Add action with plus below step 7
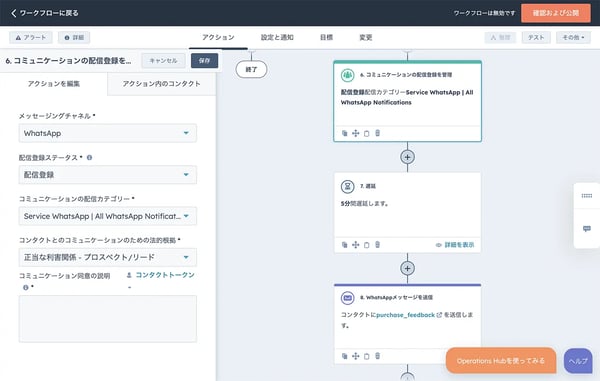Viewport: 600px width, 381px height. (x=408, y=269)
